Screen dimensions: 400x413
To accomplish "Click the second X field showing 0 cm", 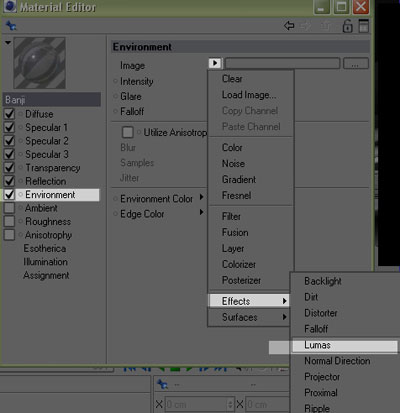I will pyautogui.click(x=268, y=405).
